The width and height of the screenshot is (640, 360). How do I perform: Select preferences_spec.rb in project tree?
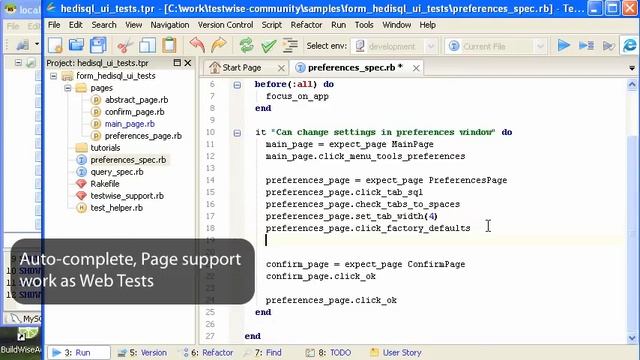point(128,160)
